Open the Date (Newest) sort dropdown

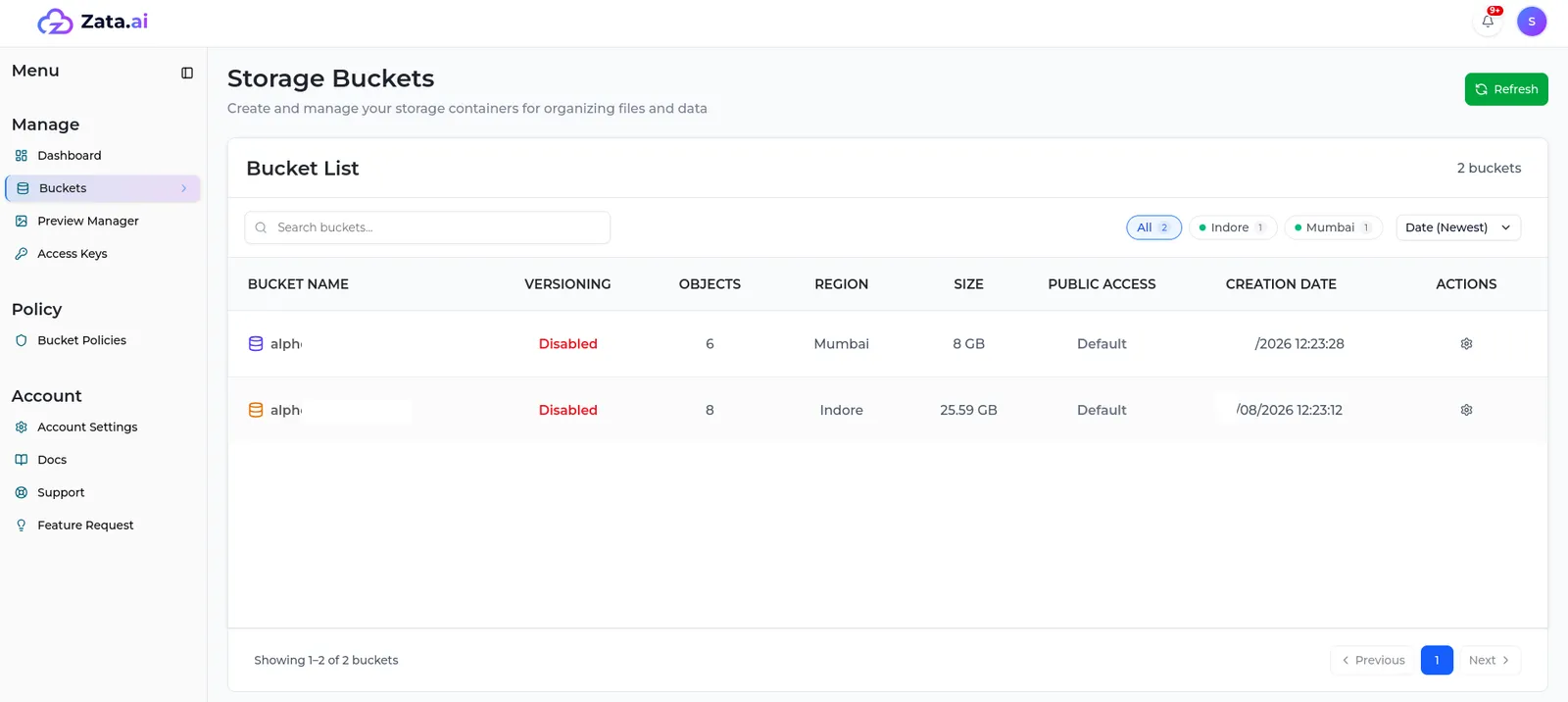(x=1458, y=227)
